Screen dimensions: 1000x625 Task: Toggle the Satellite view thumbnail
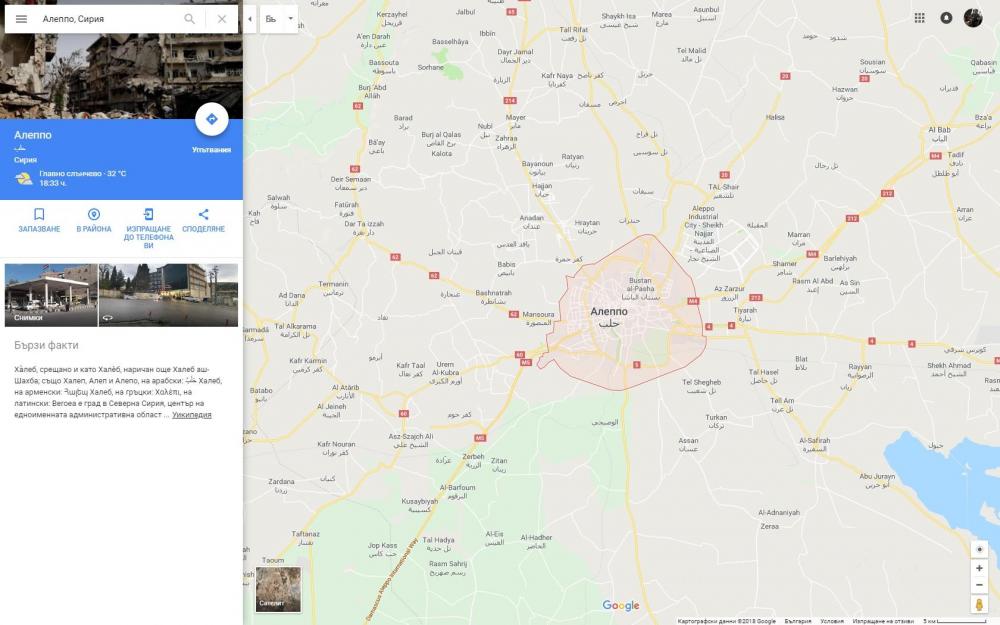[278, 589]
